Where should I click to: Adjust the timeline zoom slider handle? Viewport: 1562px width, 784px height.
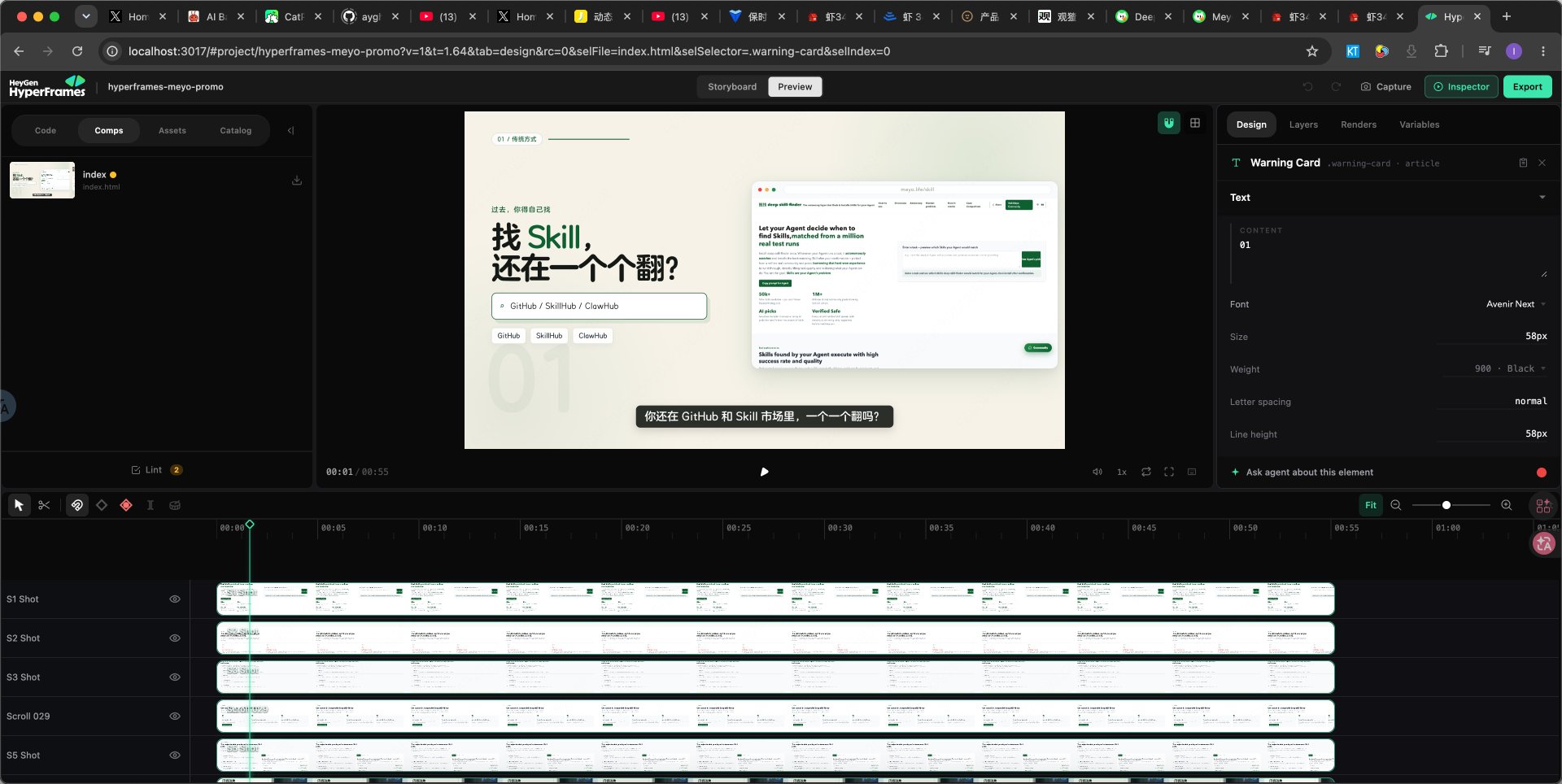pos(1446,505)
